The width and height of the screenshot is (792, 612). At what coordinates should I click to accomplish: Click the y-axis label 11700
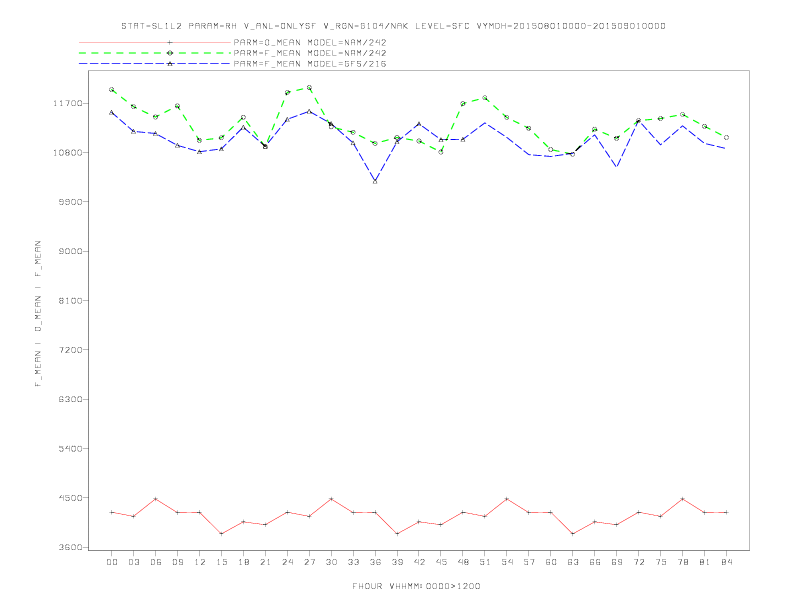[67, 103]
